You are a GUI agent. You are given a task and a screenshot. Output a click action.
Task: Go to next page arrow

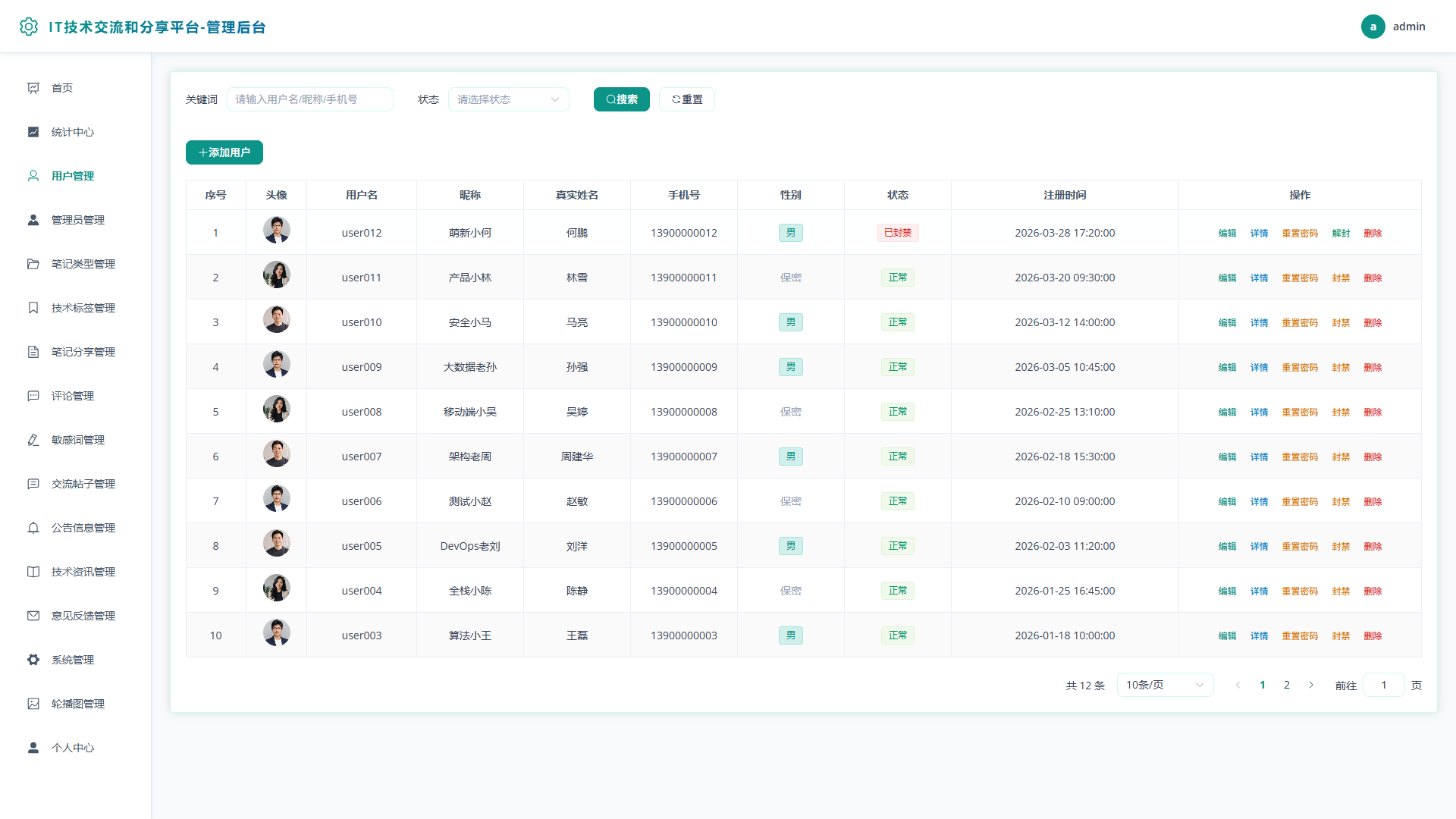click(1311, 685)
